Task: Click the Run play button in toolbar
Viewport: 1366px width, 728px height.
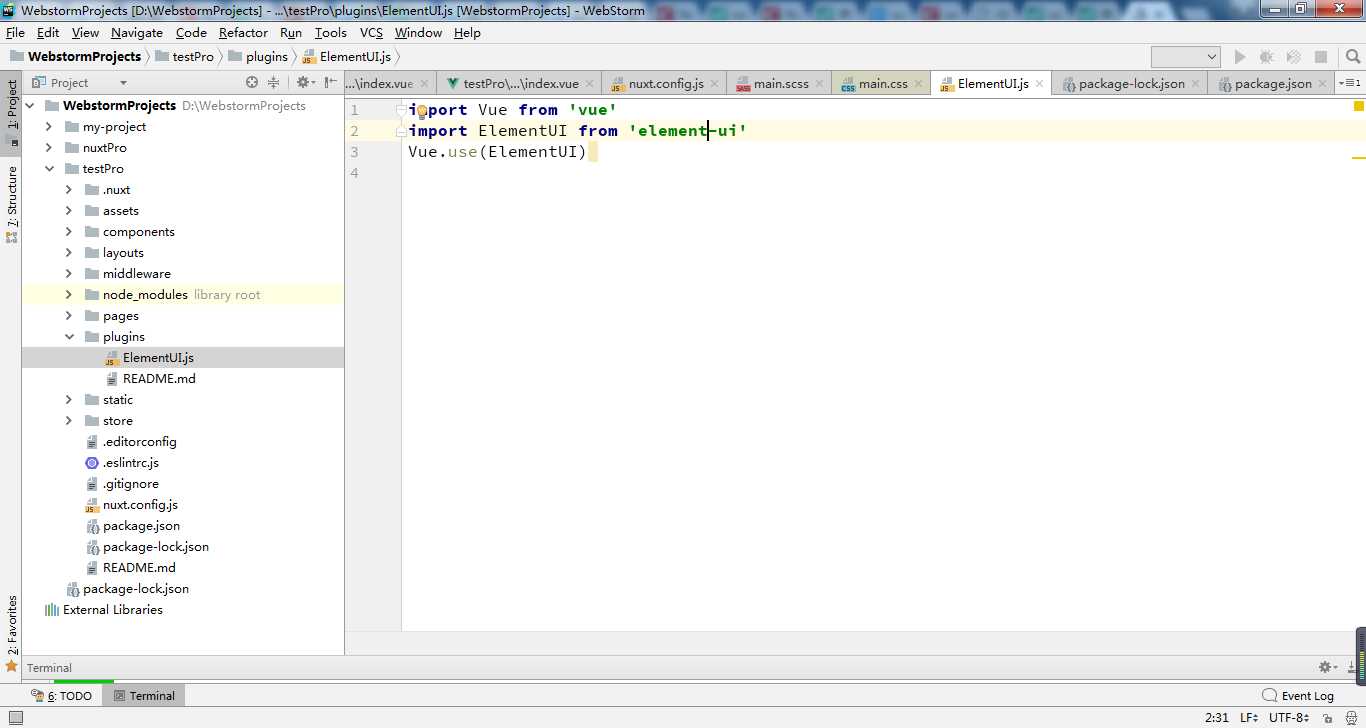Action: [x=1240, y=57]
